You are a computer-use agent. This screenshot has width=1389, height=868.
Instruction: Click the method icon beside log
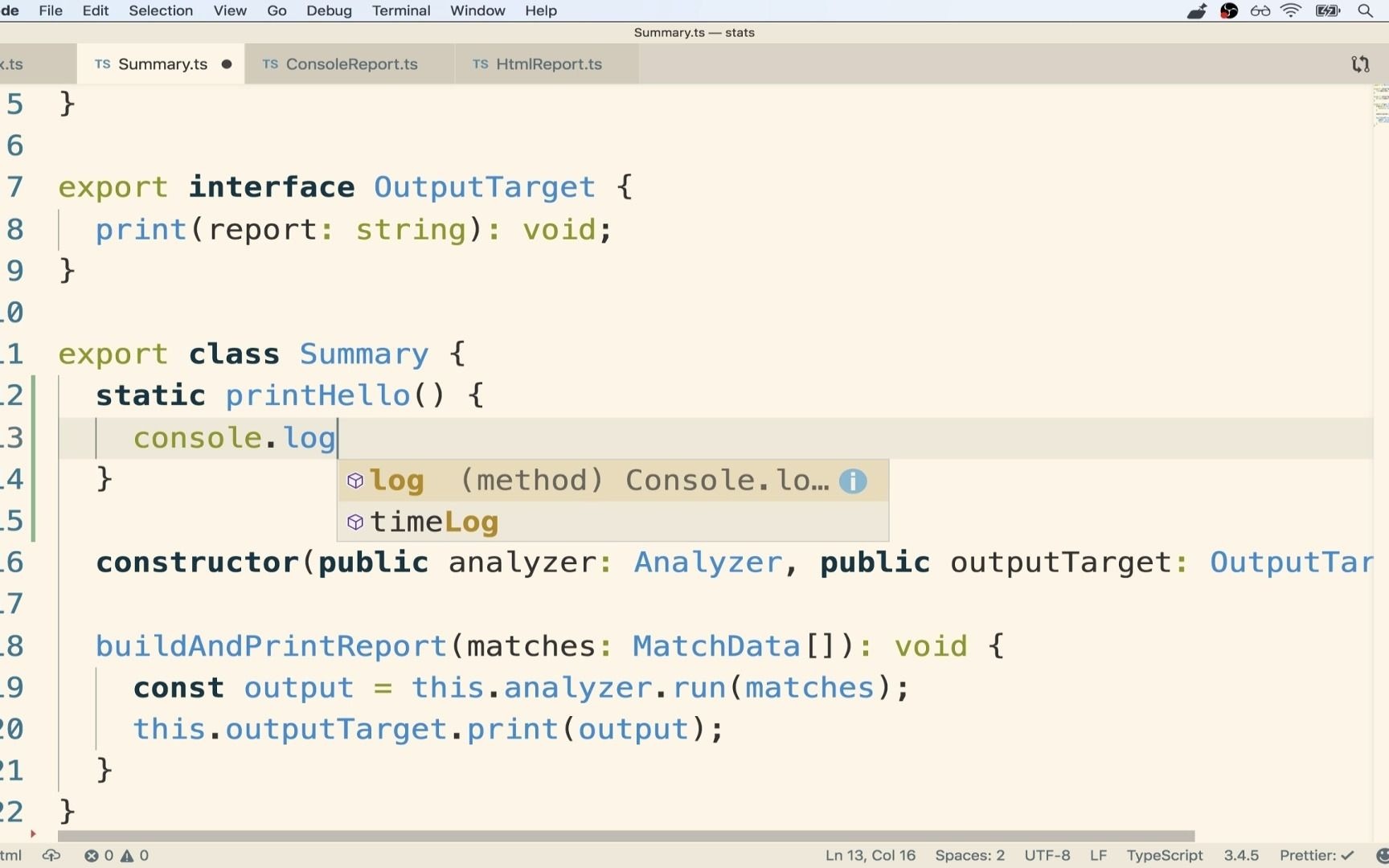click(355, 481)
